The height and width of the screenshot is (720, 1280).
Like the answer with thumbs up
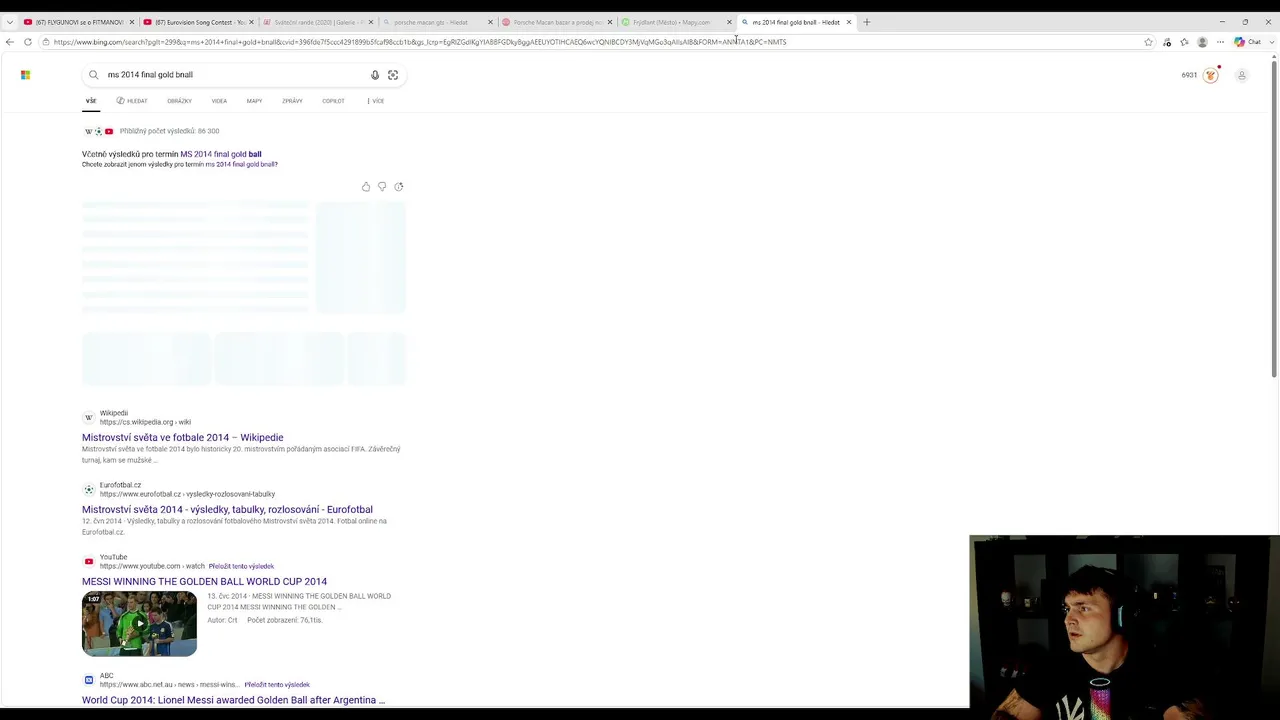tap(366, 187)
